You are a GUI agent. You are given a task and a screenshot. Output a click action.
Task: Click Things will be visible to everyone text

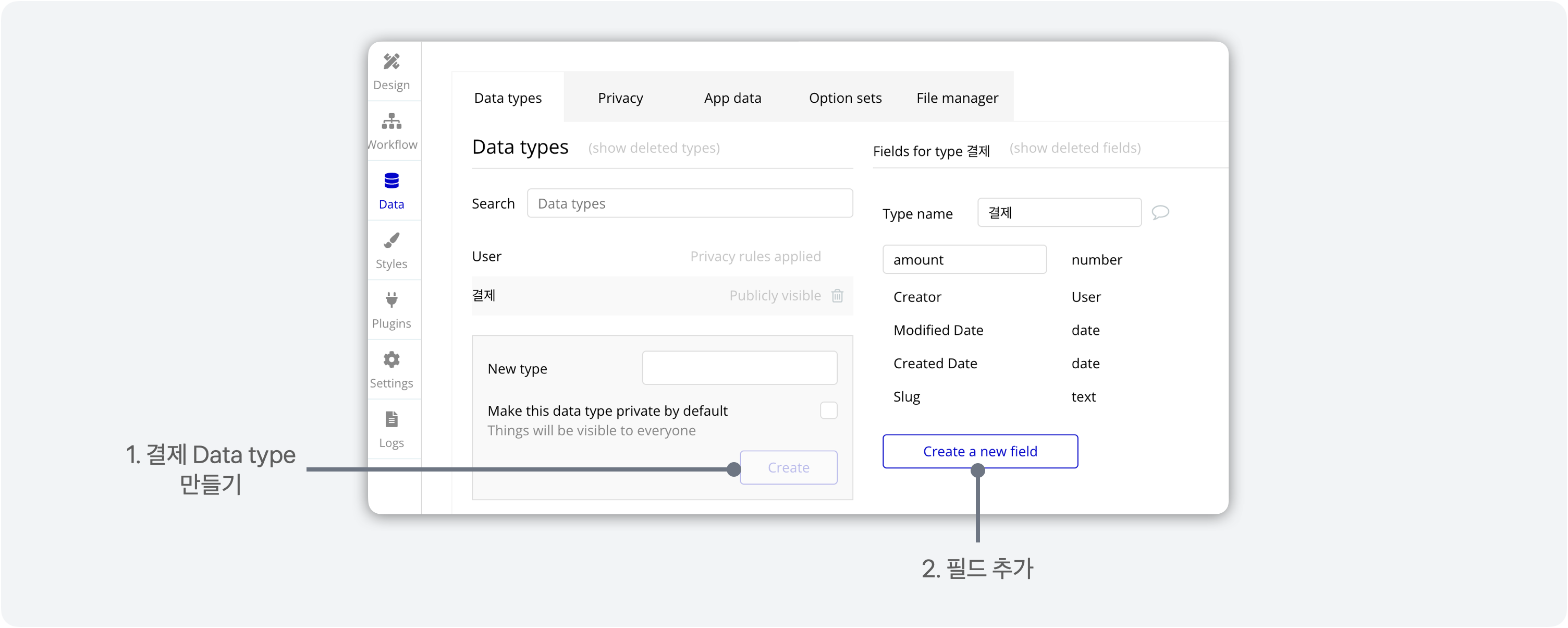pos(591,430)
